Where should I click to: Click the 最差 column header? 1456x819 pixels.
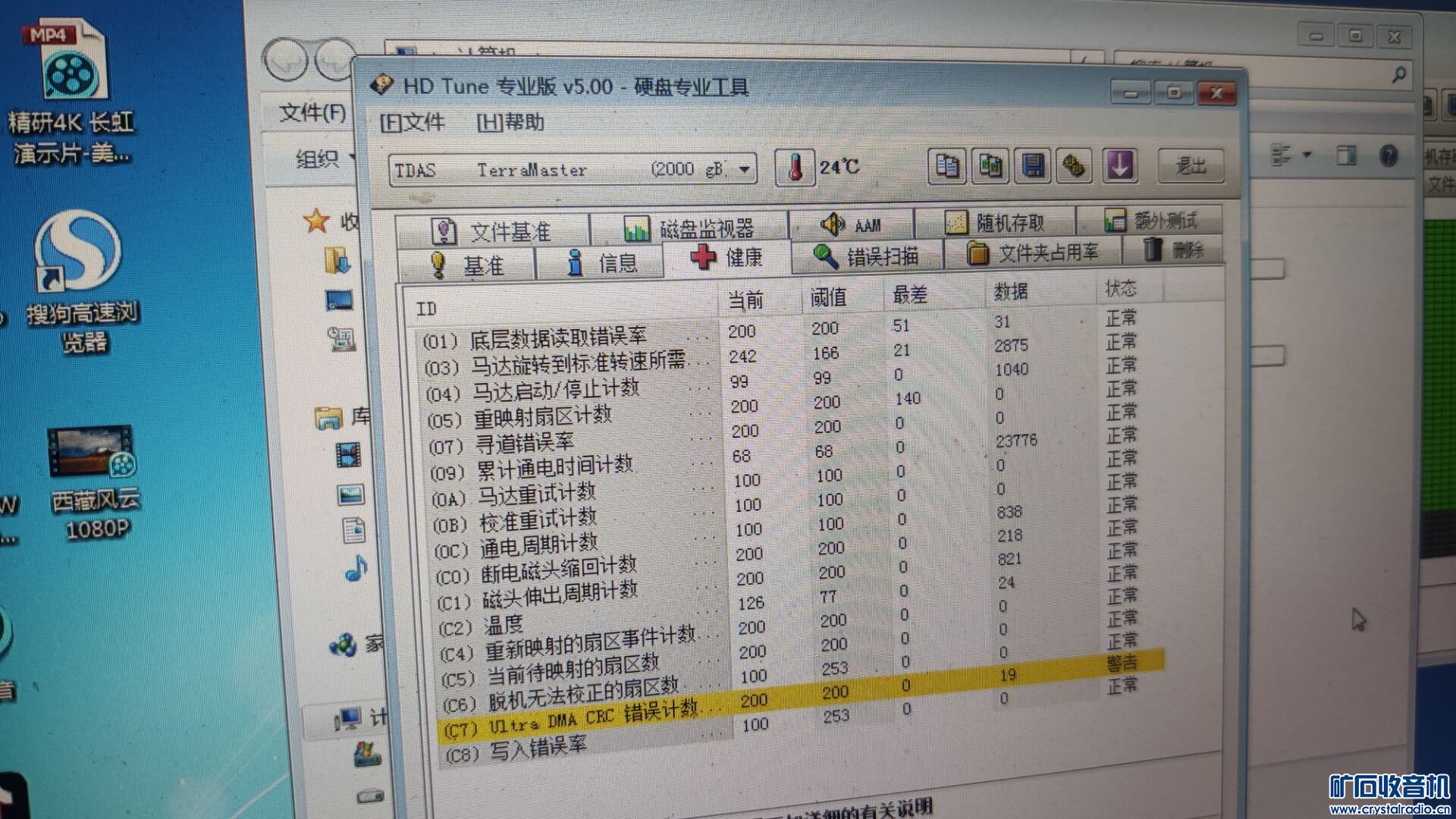(911, 295)
